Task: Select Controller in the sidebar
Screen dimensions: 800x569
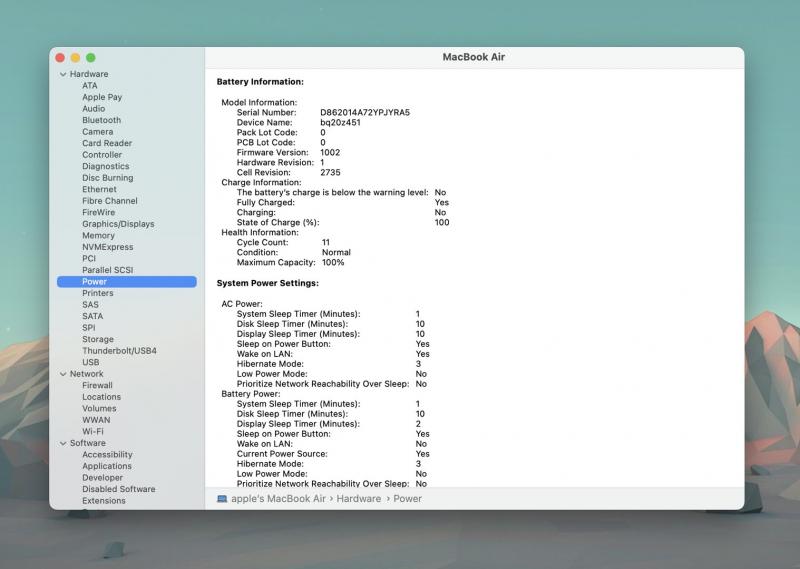Action: pos(102,155)
